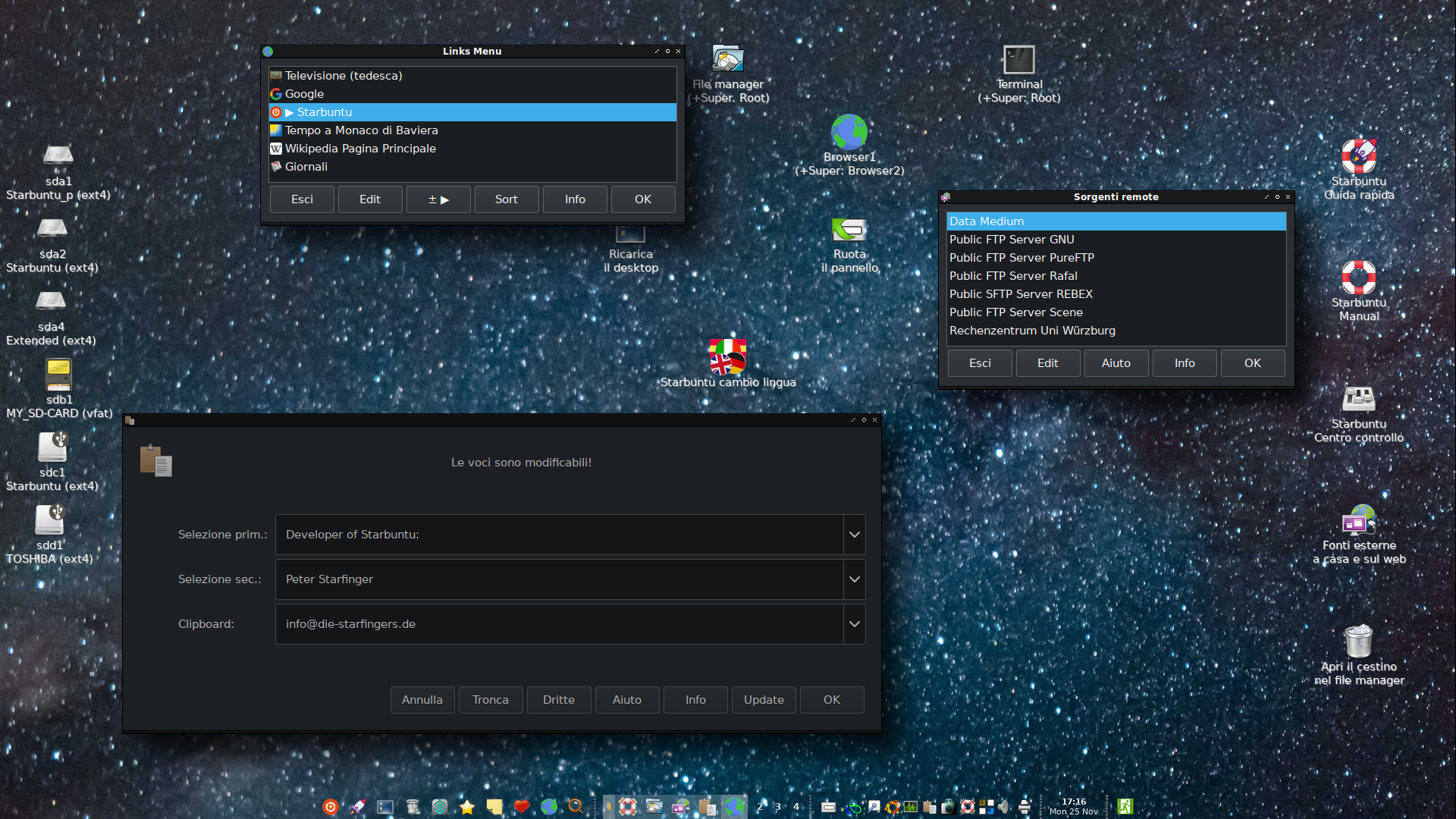Select Televisione (tedesca) in Links Menu

472,76
